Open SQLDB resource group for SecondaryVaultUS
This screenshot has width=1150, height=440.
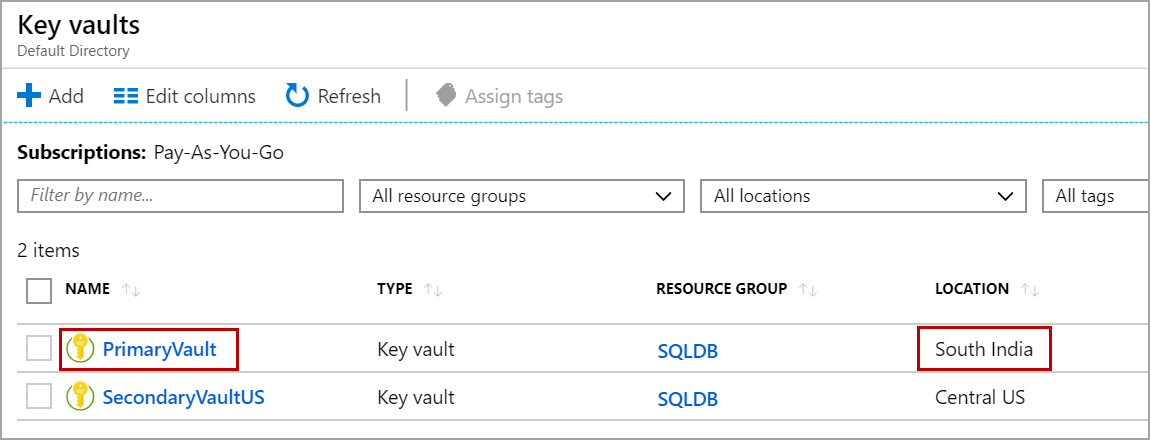click(x=687, y=398)
